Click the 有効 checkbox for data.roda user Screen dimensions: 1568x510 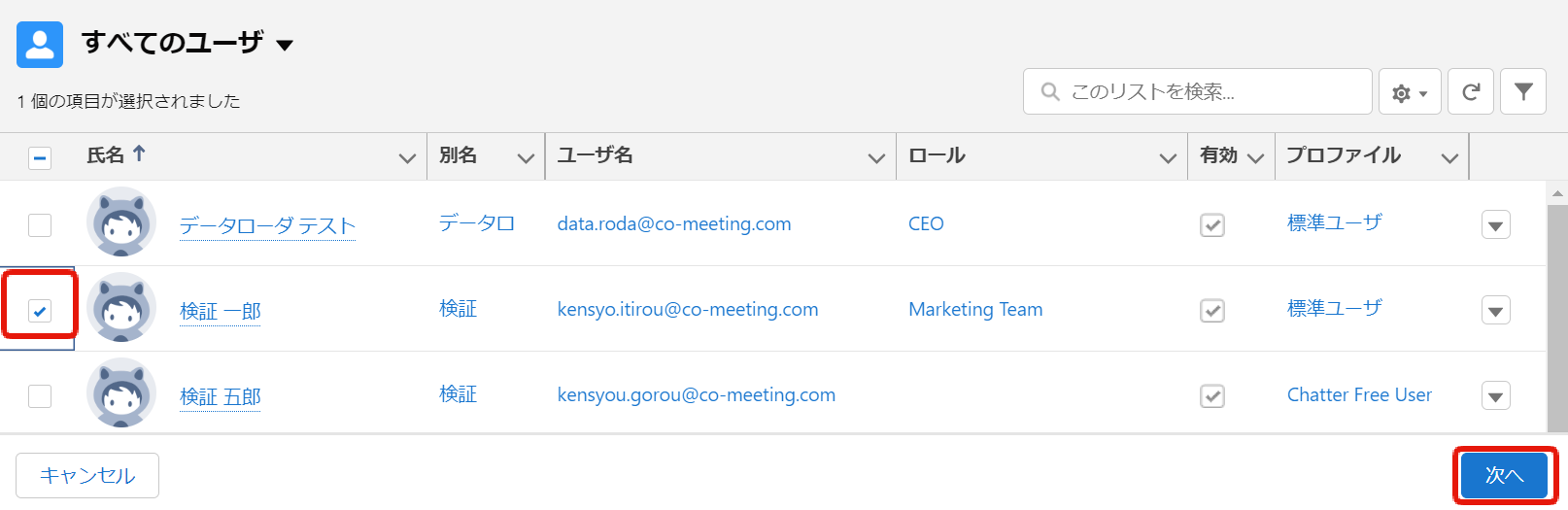[x=1212, y=225]
